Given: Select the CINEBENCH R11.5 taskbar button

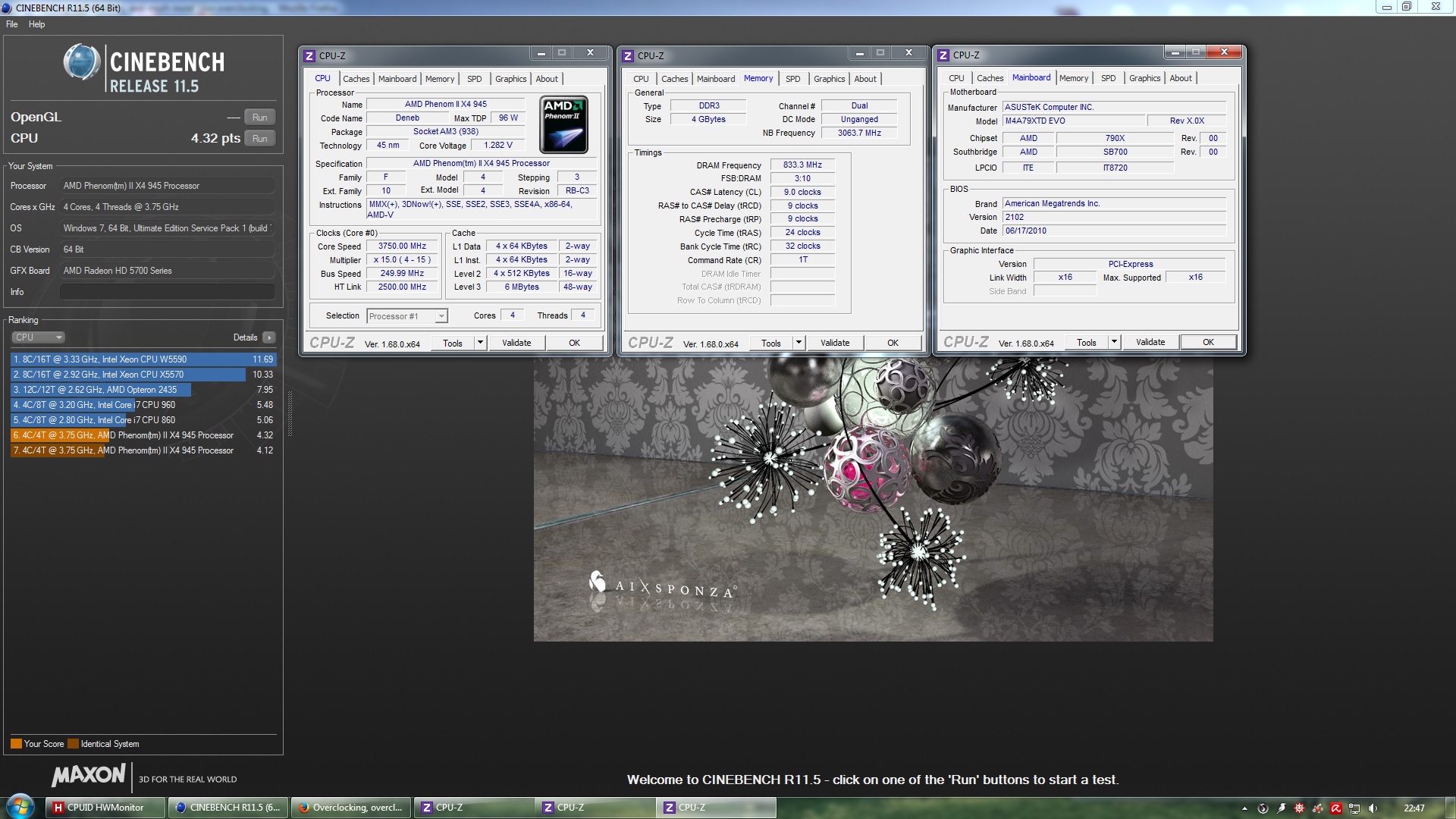Looking at the screenshot, I should [x=228, y=808].
